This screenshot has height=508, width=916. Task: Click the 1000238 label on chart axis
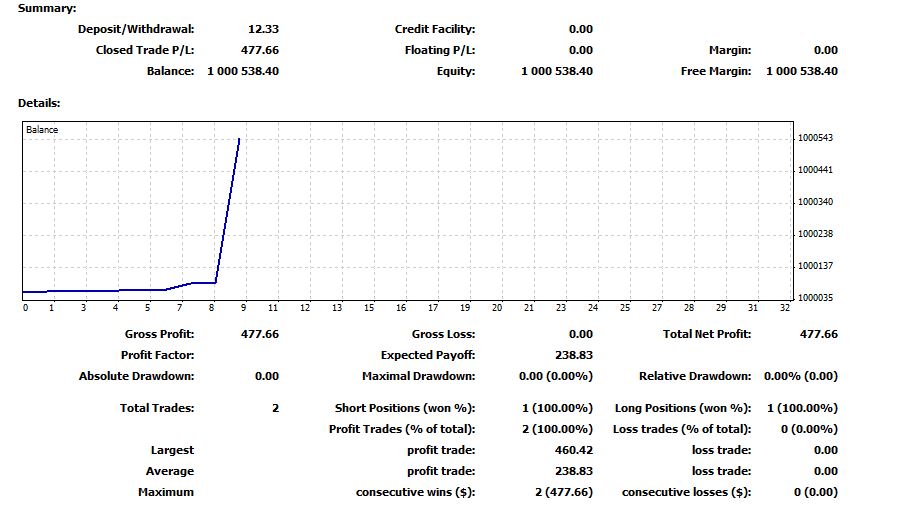pyautogui.click(x=816, y=234)
